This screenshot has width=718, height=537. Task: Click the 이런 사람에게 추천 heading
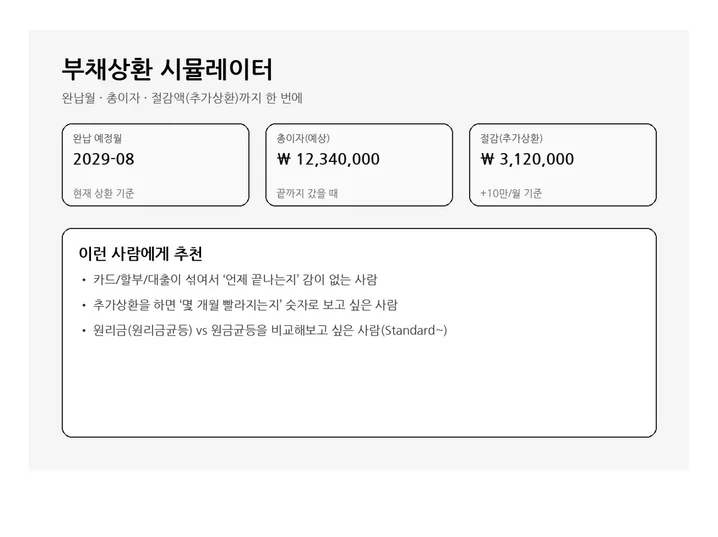click(140, 254)
